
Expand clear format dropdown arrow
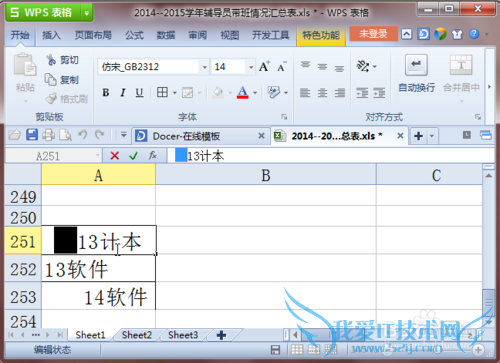point(286,93)
